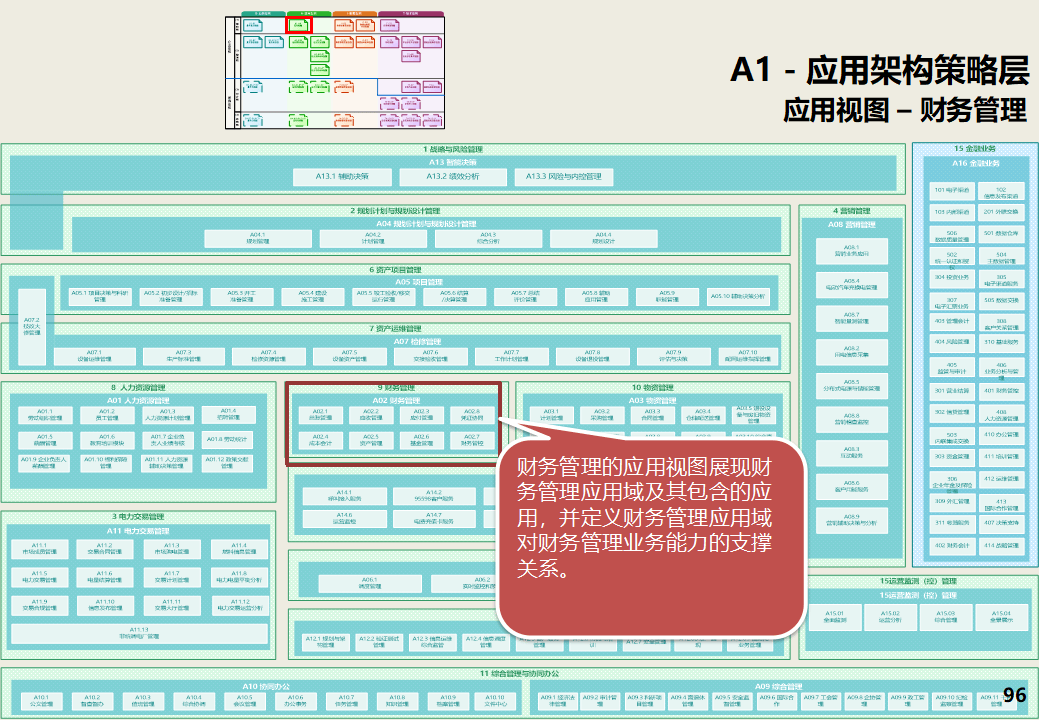Select the A11.1 box in 电力交易管理
The height and width of the screenshot is (720, 1039).
40,549
